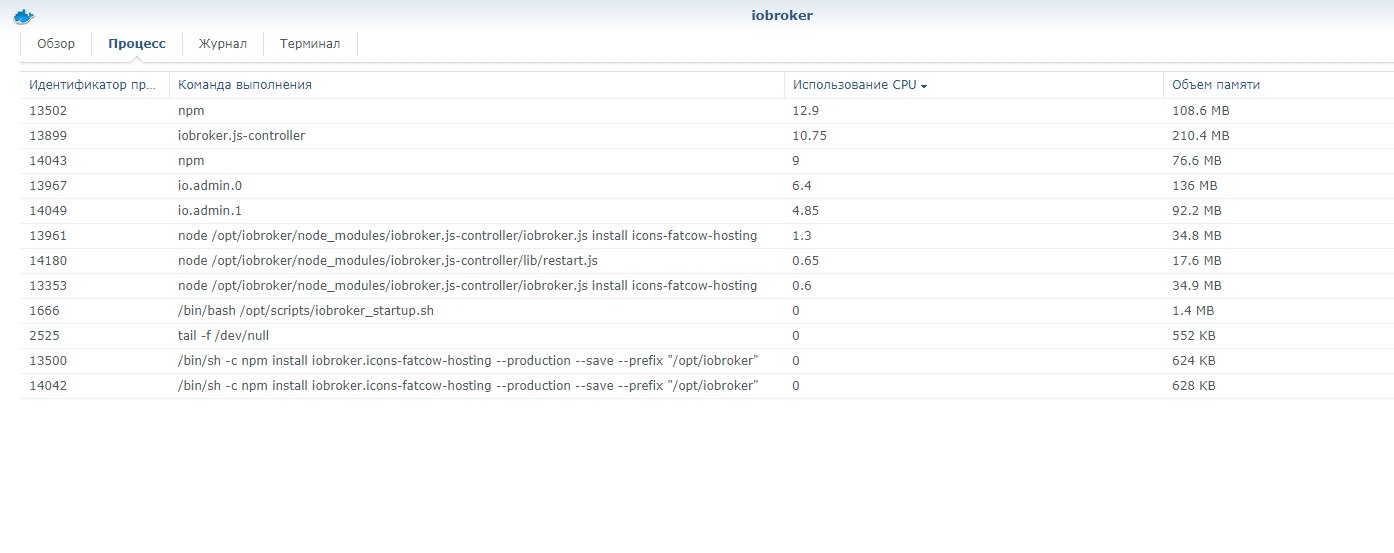Image resolution: width=1394 pixels, height=553 pixels.
Task: Click CPU usage value 12.9
Action: click(x=805, y=110)
